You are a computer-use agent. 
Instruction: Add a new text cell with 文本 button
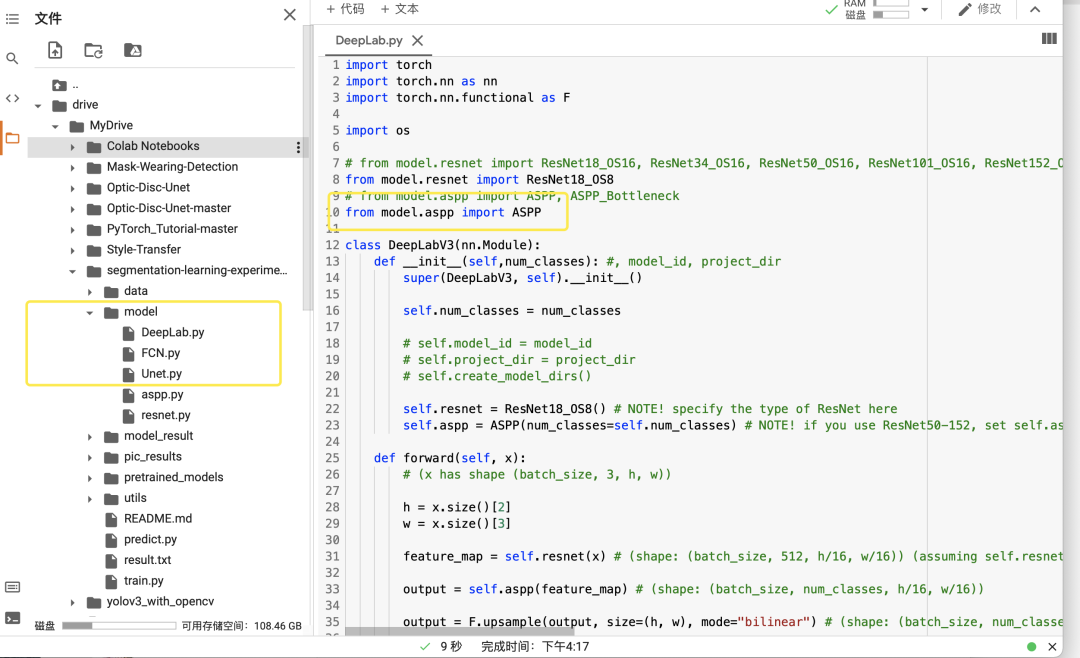[400, 9]
